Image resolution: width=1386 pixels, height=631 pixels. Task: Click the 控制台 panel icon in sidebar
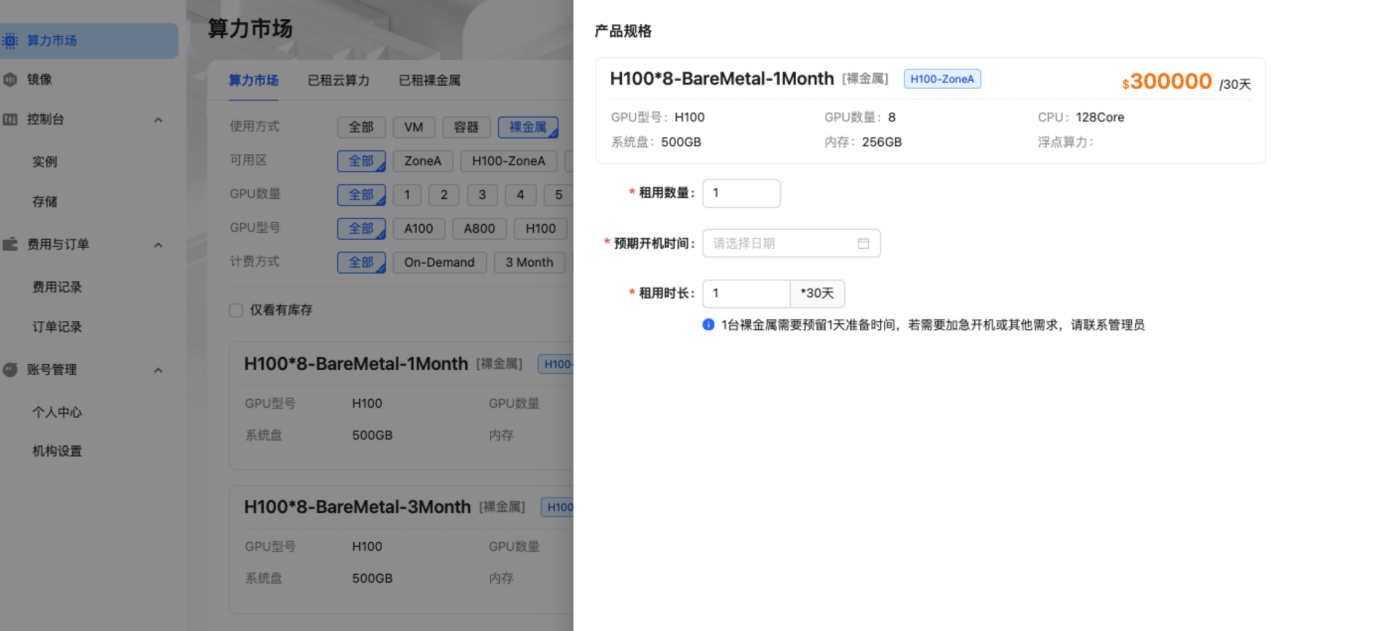tap(10, 120)
